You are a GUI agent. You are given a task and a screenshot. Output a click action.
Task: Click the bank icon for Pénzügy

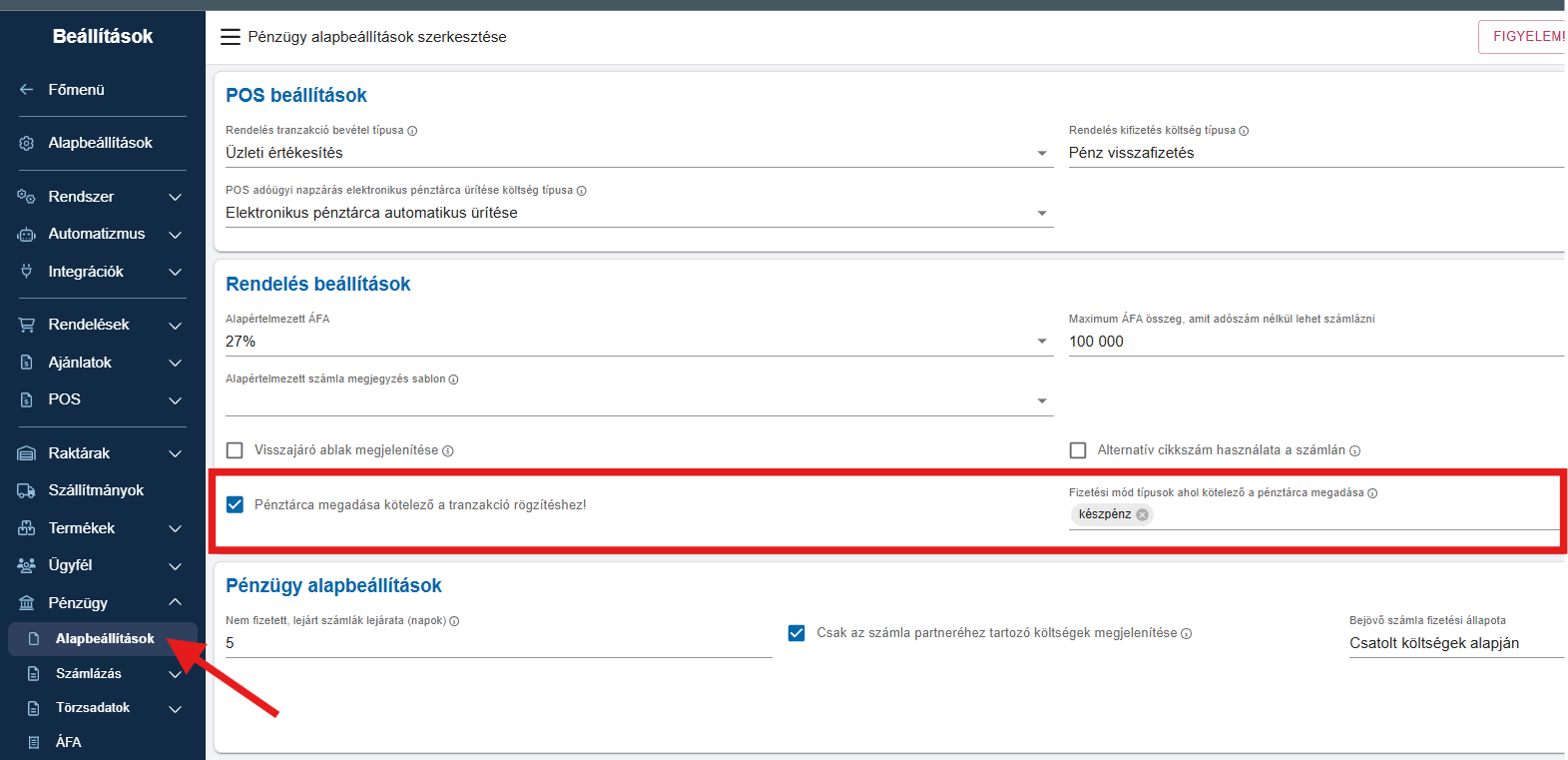27,603
